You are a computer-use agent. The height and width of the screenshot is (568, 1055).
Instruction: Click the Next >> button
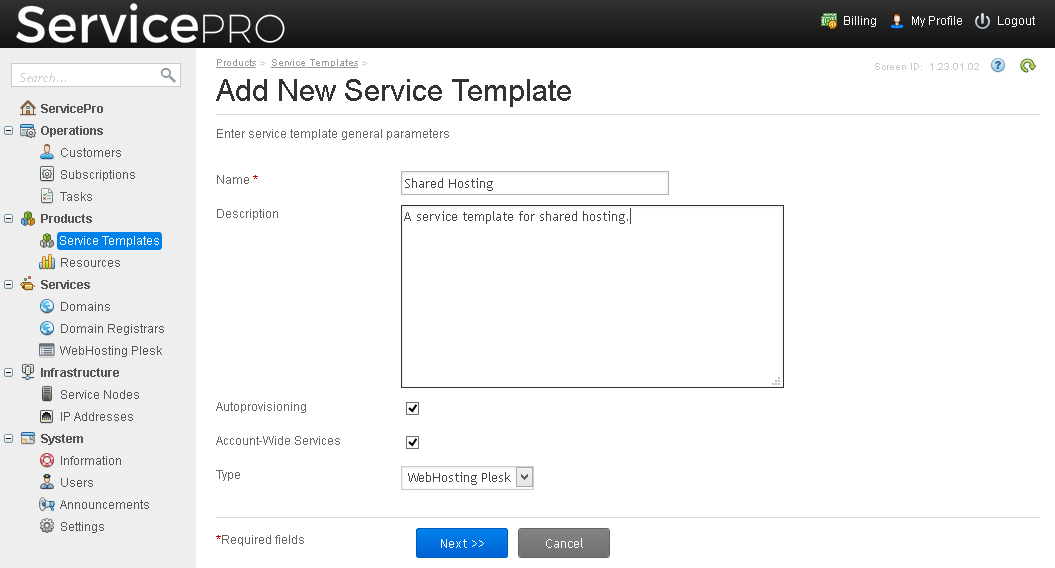tap(462, 543)
